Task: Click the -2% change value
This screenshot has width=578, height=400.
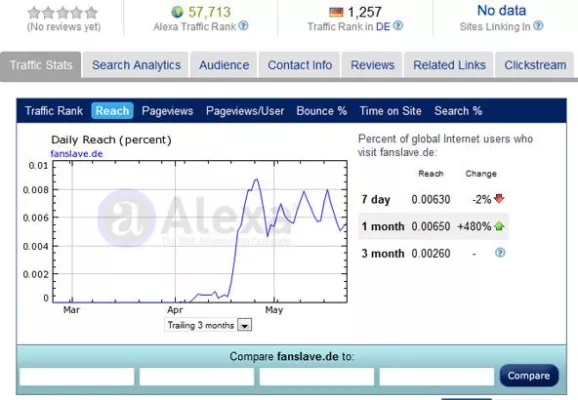Action: coord(482,199)
